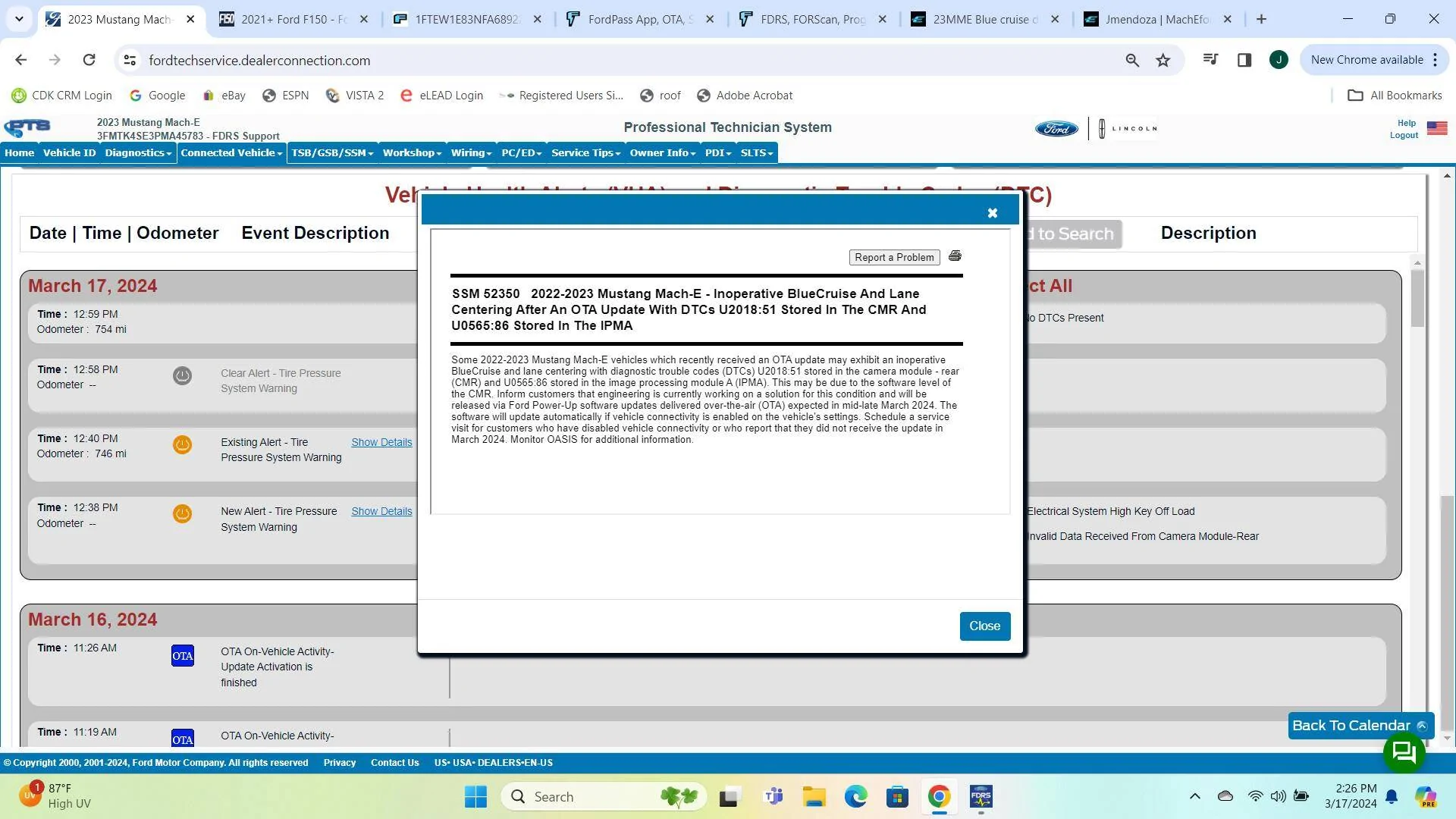
Task: Expand the SLTS menu
Action: (757, 153)
